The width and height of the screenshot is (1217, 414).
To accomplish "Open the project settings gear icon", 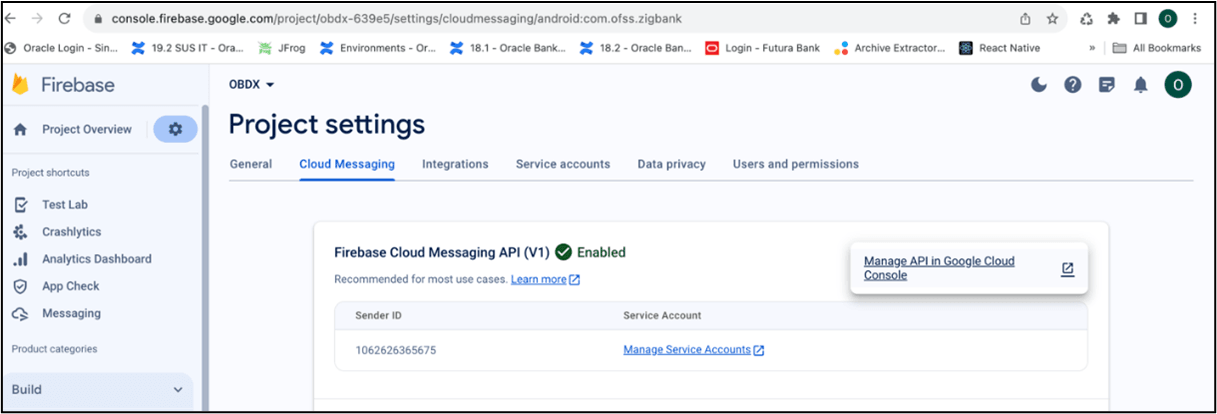I will click(x=176, y=129).
